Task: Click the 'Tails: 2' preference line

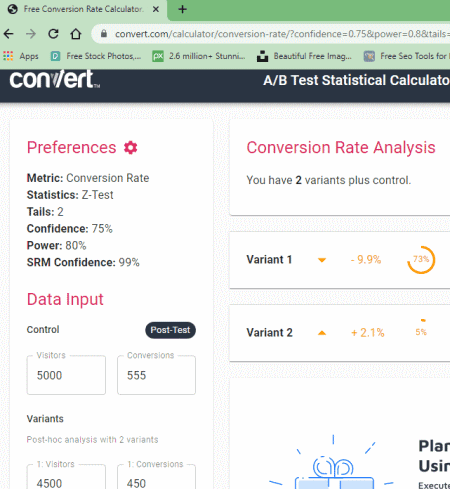Action: 45,212
